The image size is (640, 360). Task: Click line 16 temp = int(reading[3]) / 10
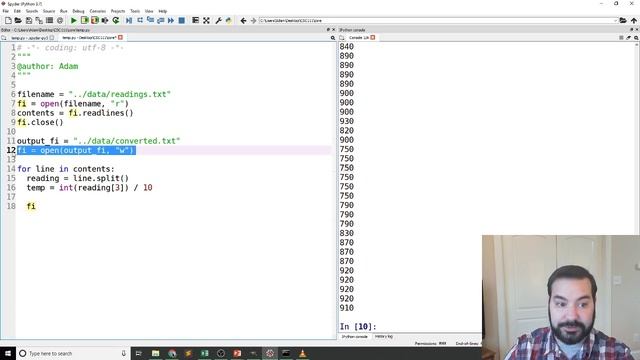click(x=89, y=188)
